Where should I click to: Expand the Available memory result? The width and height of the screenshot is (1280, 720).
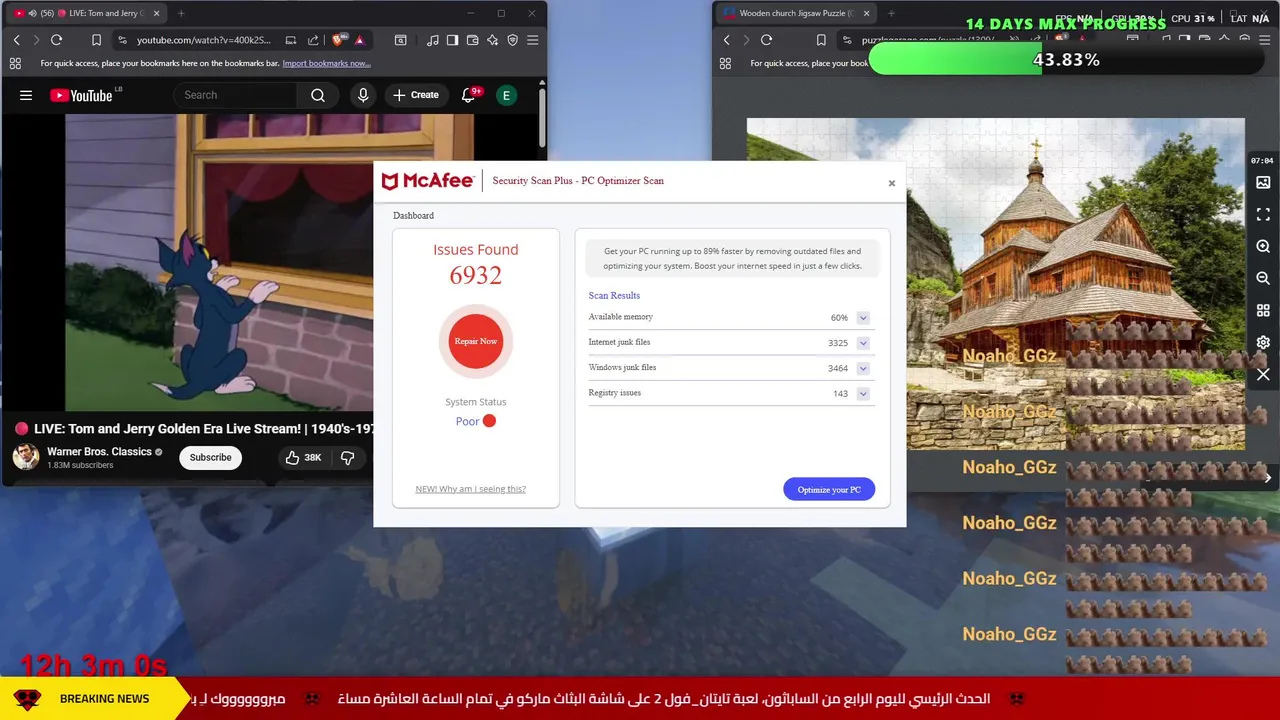[x=863, y=318]
